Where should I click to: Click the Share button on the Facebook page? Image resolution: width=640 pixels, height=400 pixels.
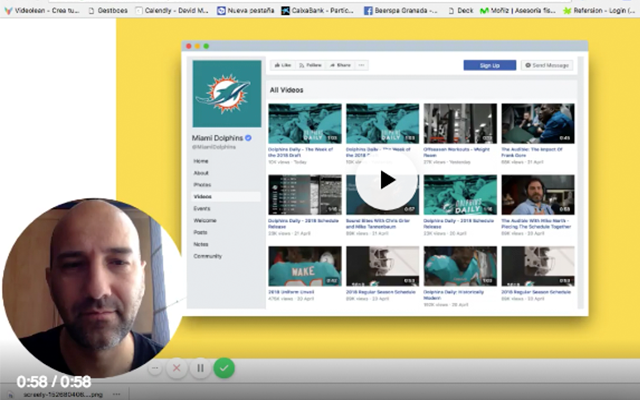tap(340, 65)
